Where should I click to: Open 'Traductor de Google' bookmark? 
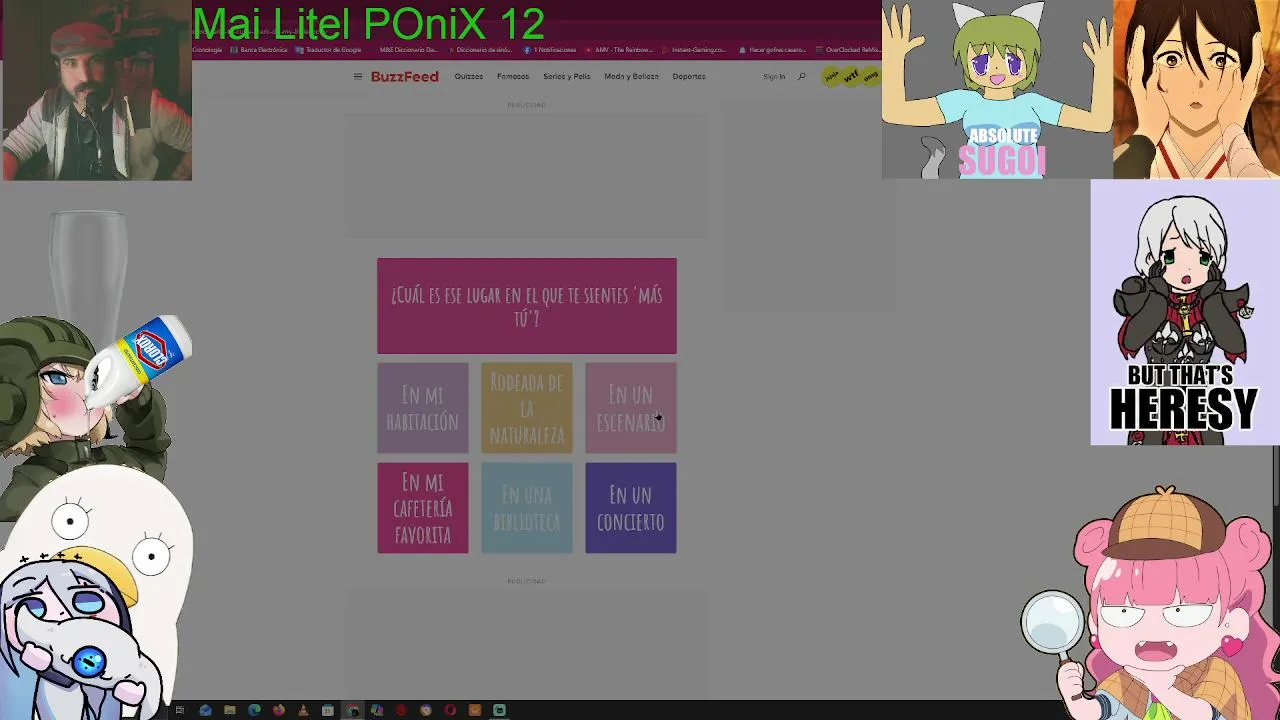click(329, 49)
